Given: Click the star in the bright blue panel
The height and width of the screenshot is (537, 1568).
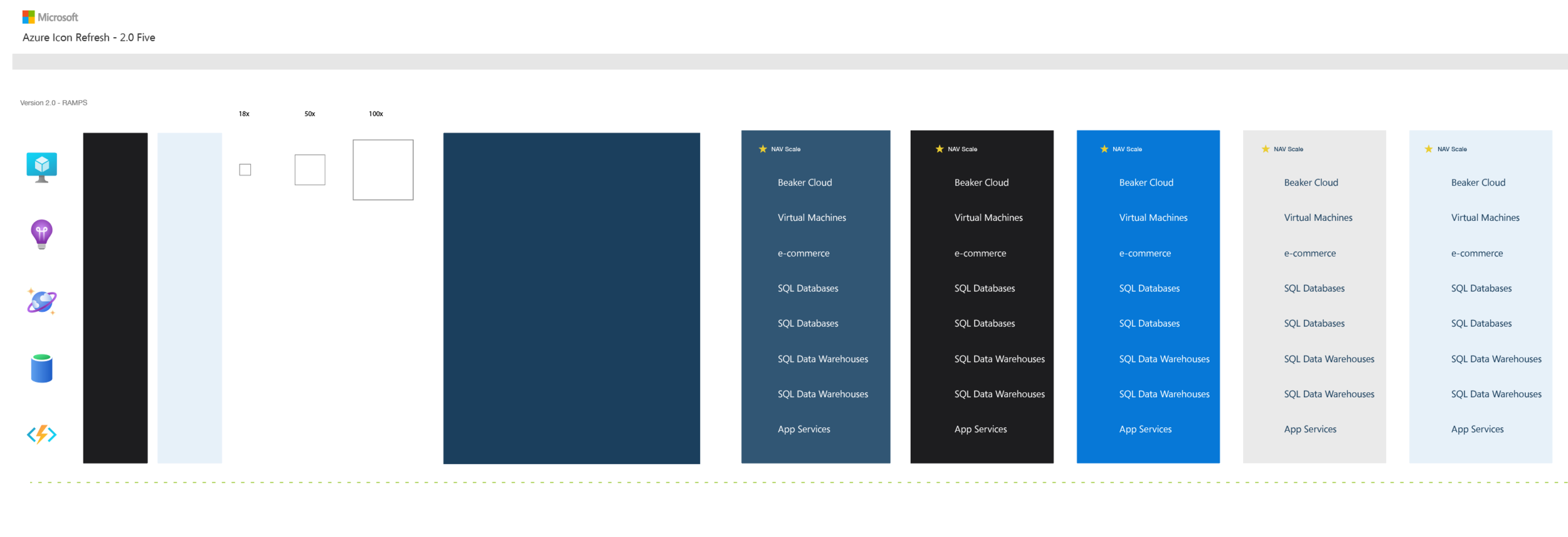Looking at the screenshot, I should tap(1104, 149).
